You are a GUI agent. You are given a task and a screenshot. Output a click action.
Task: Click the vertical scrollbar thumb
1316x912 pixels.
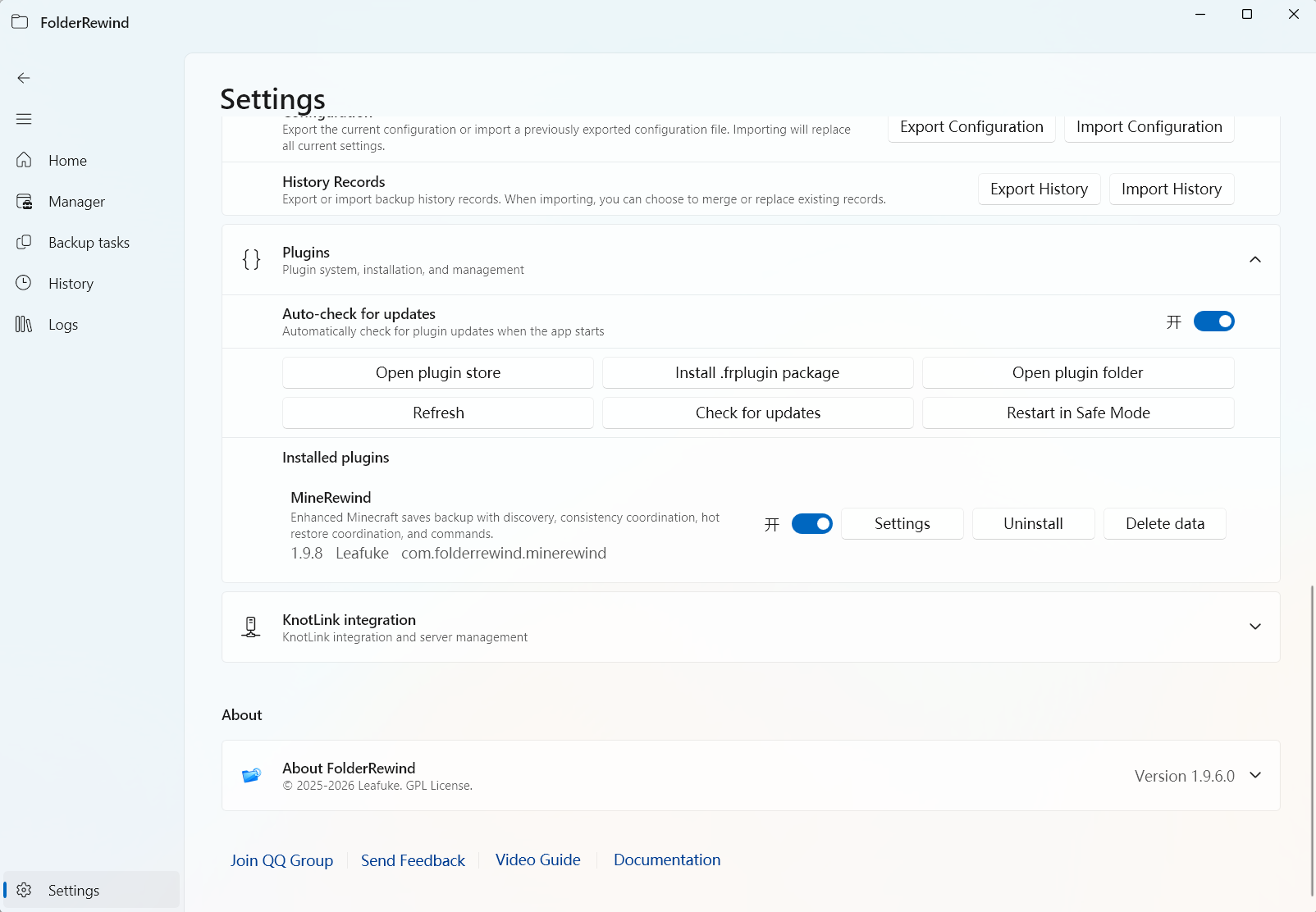pyautogui.click(x=1312, y=741)
